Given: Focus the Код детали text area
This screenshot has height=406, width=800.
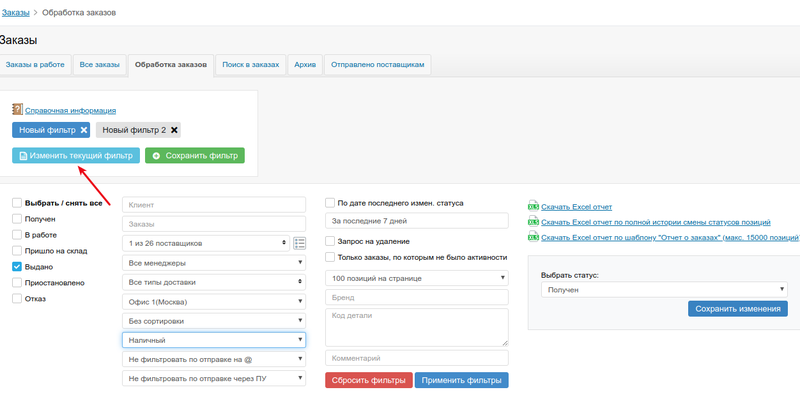Looking at the screenshot, I should coord(417,327).
